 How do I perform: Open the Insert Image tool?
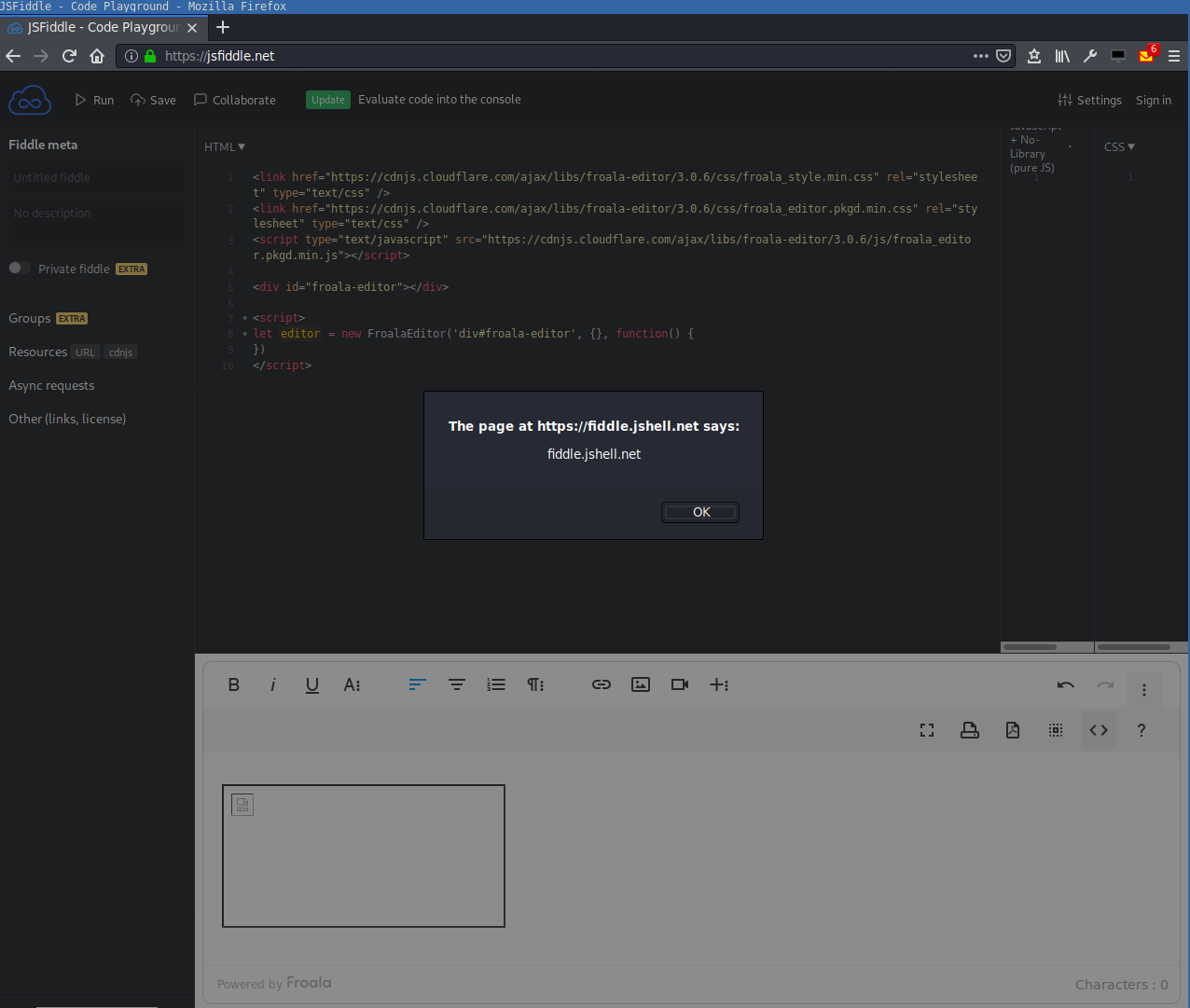coord(641,684)
